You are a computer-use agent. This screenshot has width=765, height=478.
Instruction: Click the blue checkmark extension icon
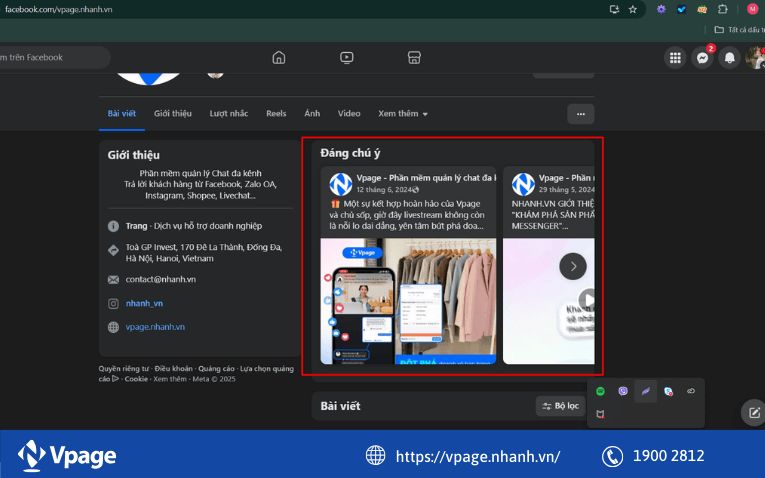pyautogui.click(x=682, y=9)
